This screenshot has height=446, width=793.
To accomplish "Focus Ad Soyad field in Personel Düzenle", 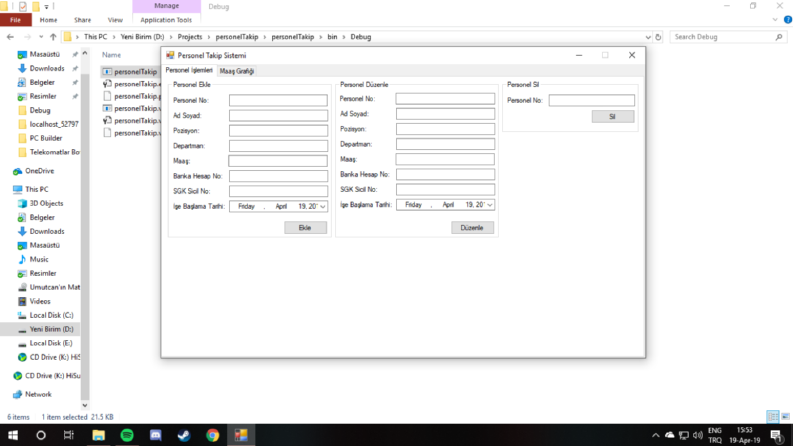I will click(445, 114).
